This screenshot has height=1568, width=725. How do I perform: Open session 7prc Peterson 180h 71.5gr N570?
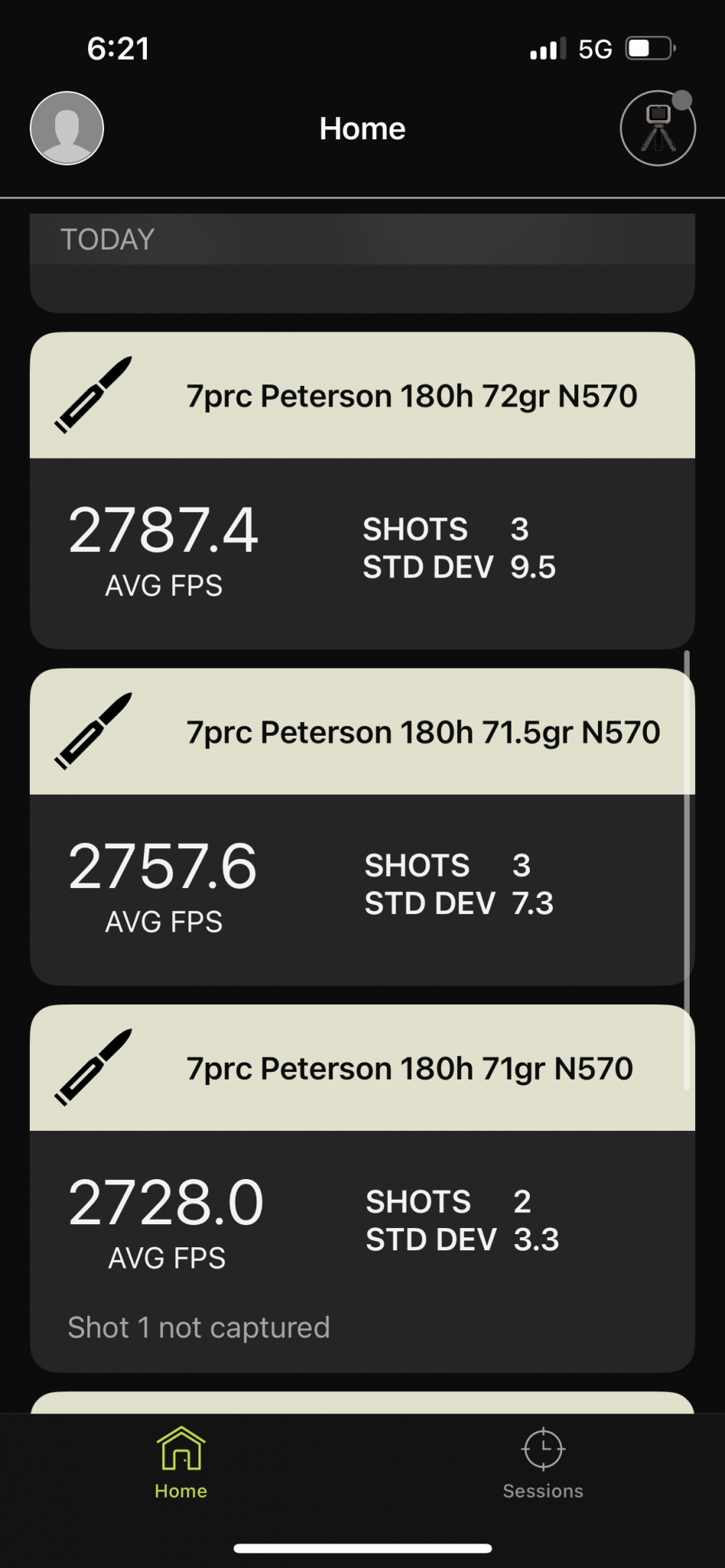423,732
